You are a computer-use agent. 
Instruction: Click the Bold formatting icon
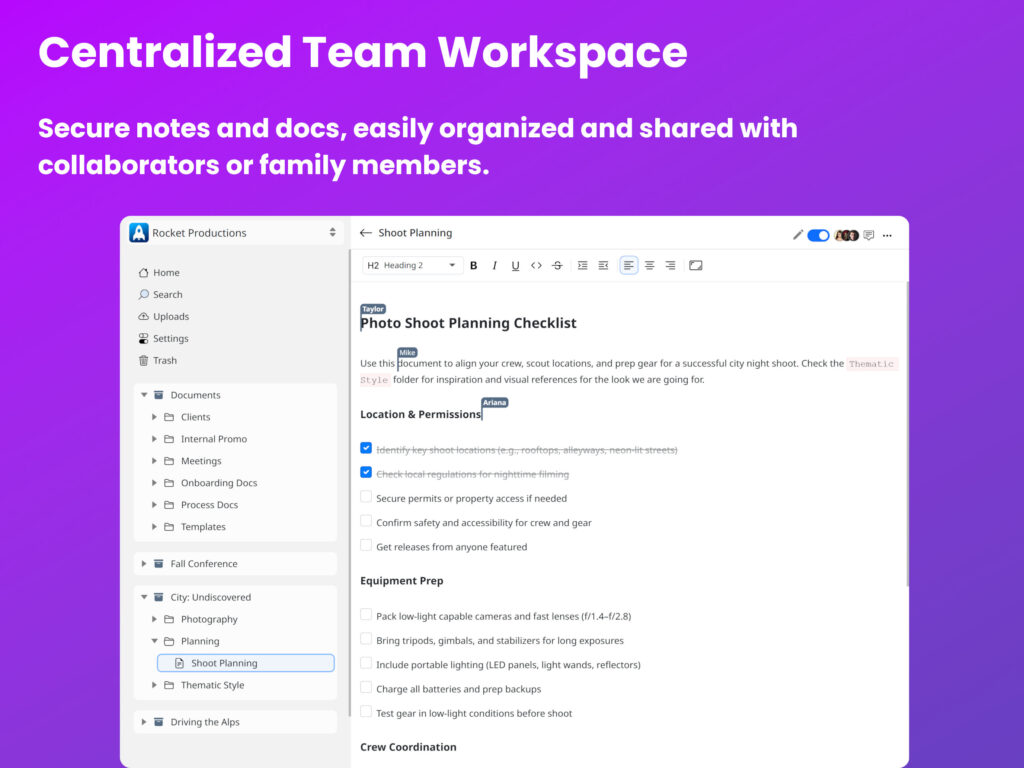click(x=474, y=266)
